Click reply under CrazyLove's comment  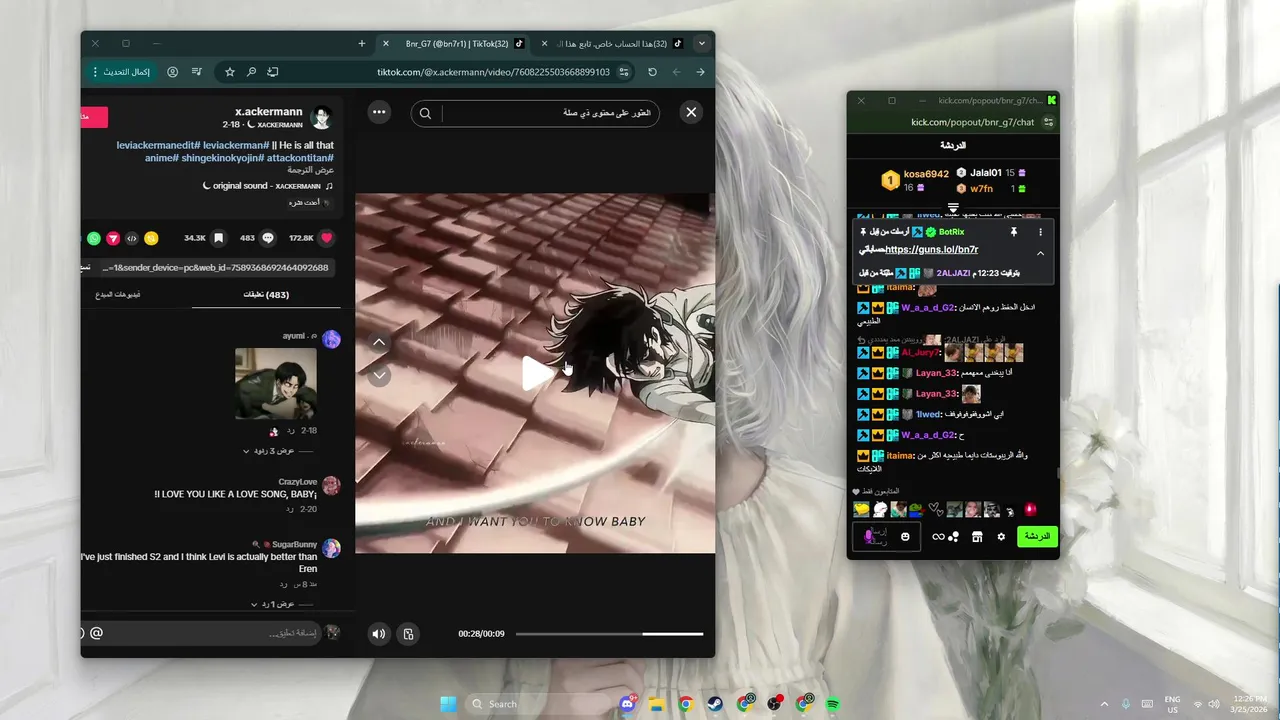coord(290,509)
